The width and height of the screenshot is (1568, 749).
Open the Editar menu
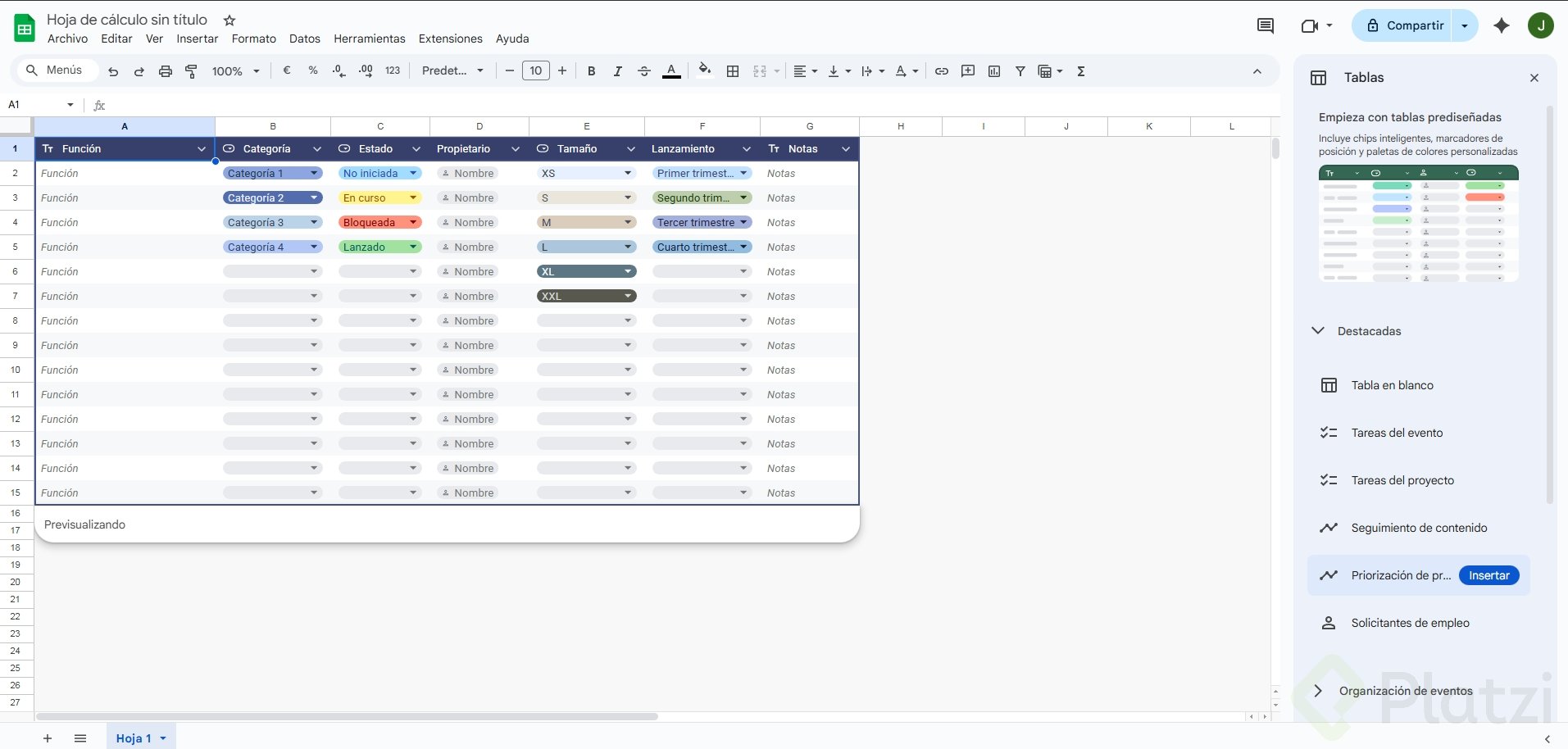pyautogui.click(x=116, y=39)
